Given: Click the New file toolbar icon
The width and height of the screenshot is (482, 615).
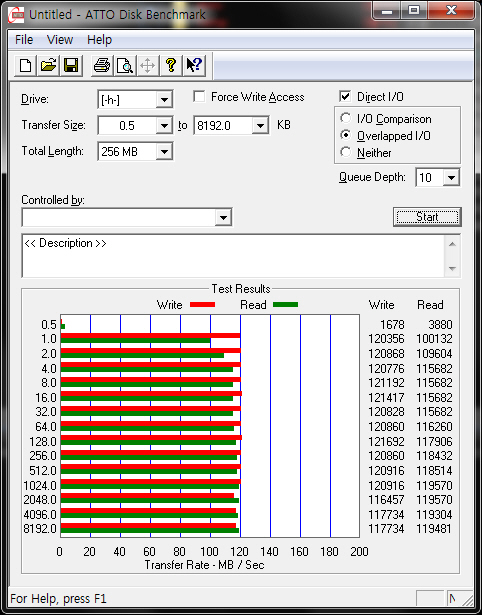Looking at the screenshot, I should pyautogui.click(x=25, y=65).
